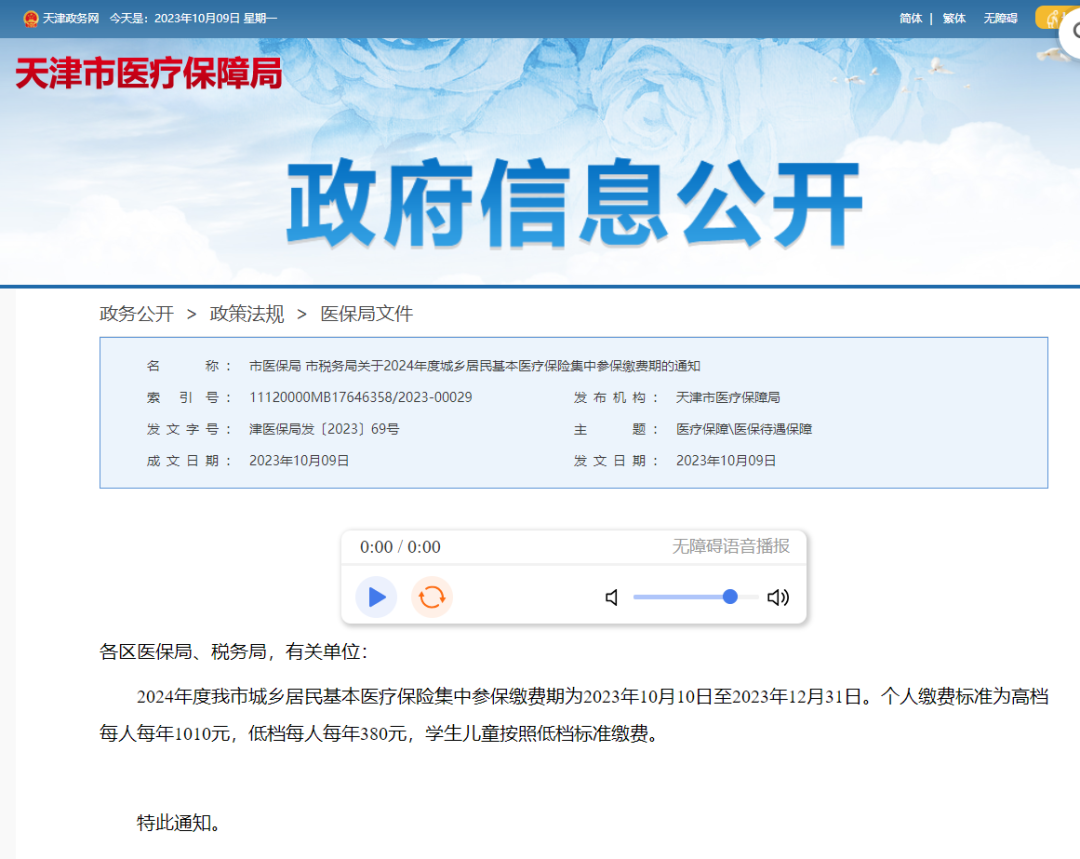Click the loud-volume speaker icon

778,598
